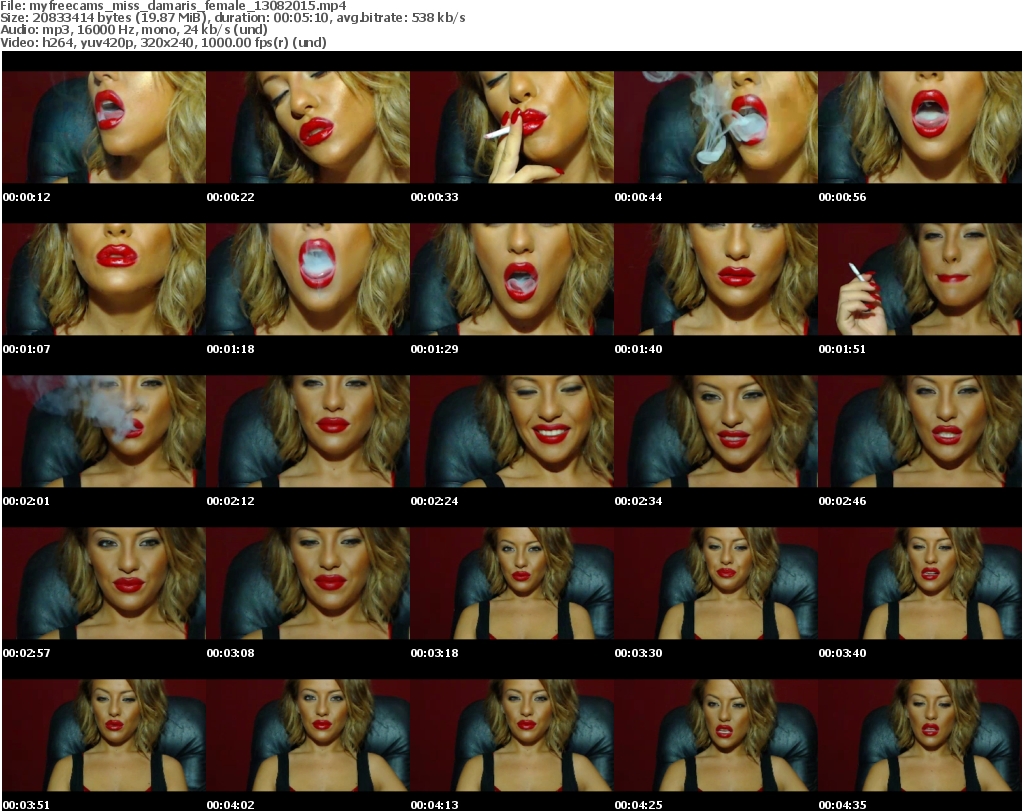Click the 'Size: 20833414 bytes' info line
The height and width of the screenshot is (811, 1024).
coord(232,18)
